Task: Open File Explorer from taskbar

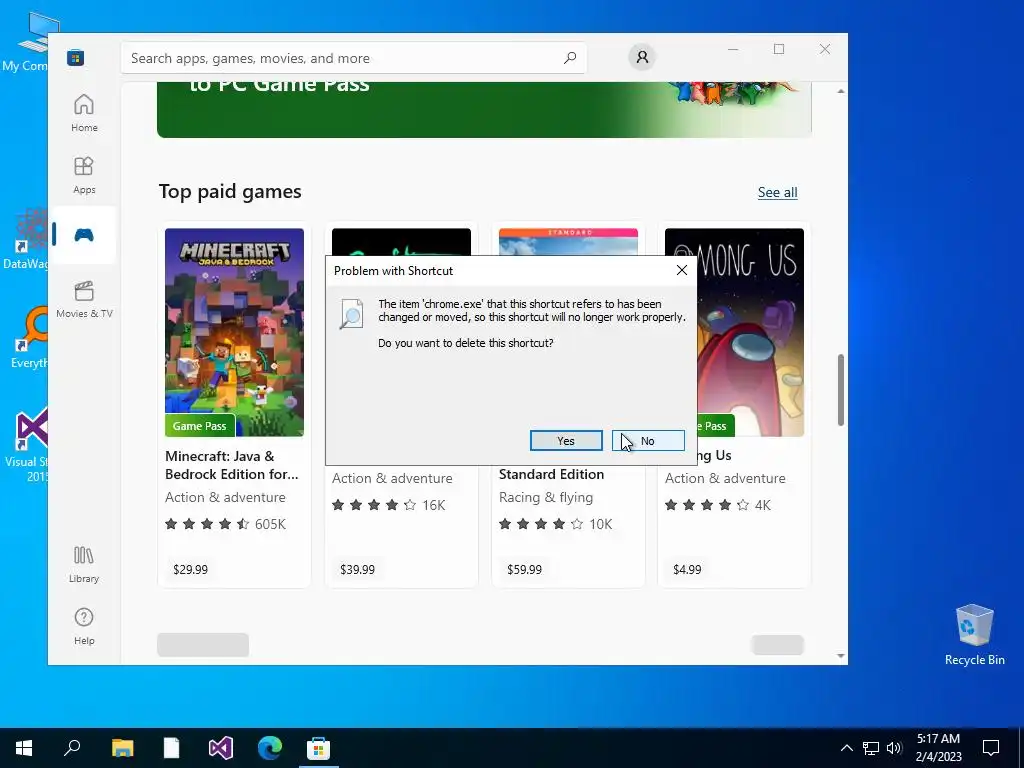Action: (122, 748)
